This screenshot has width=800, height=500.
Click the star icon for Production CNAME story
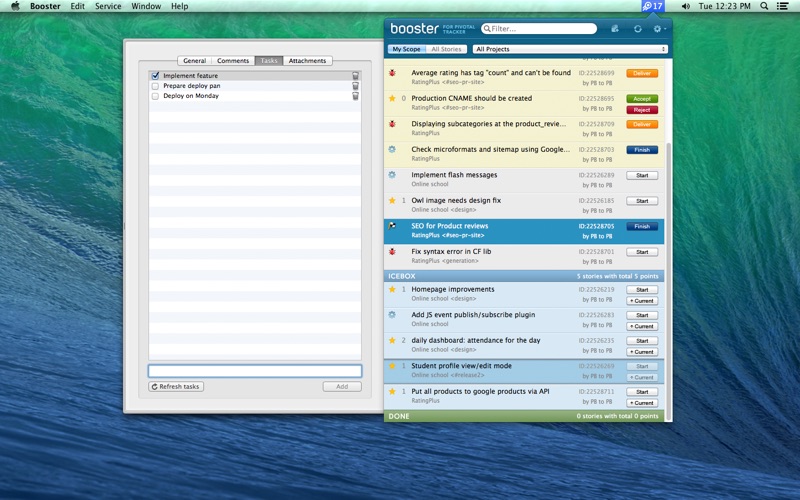point(392,98)
